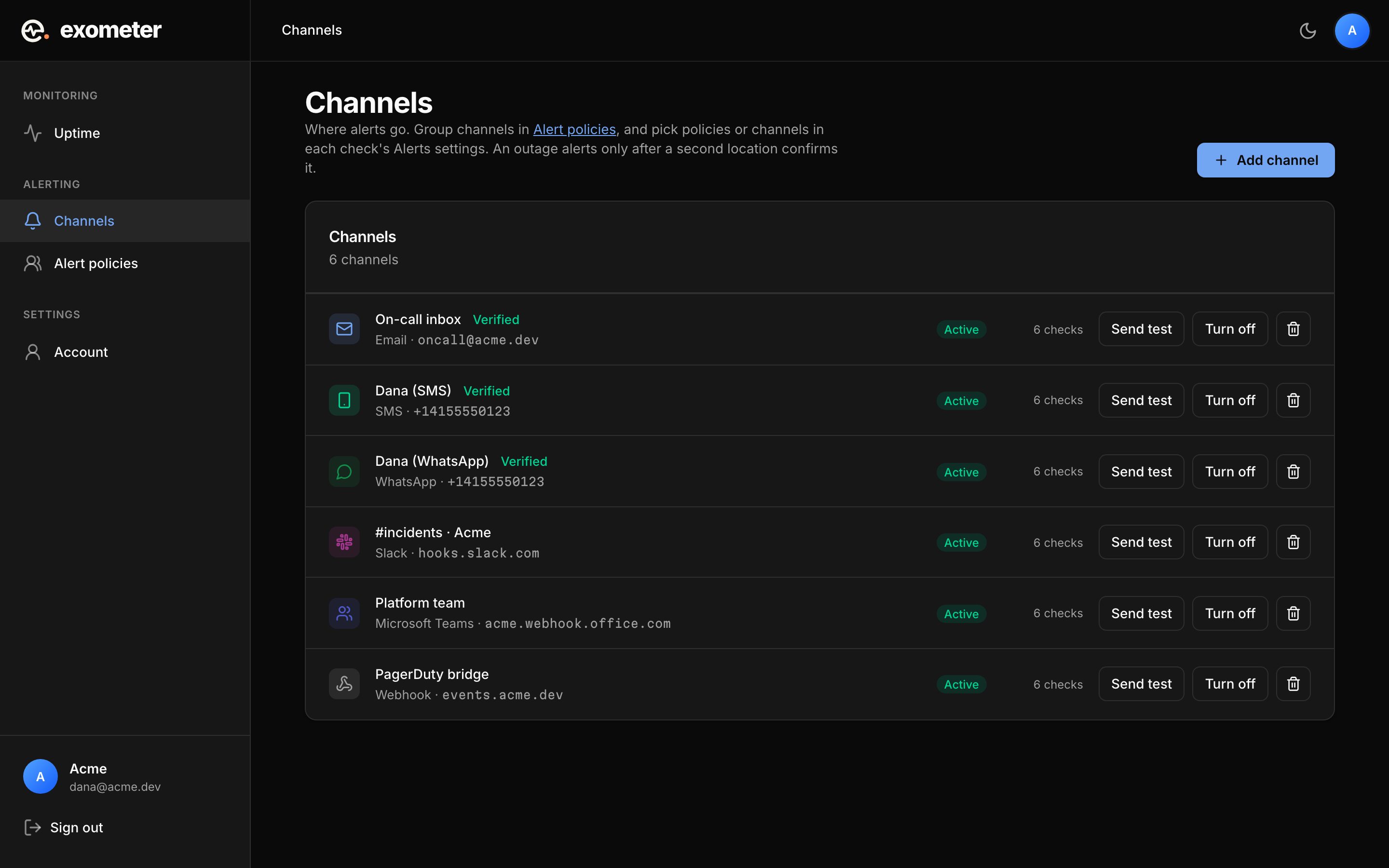Click the Verified label on On-call inbox

[496, 320]
